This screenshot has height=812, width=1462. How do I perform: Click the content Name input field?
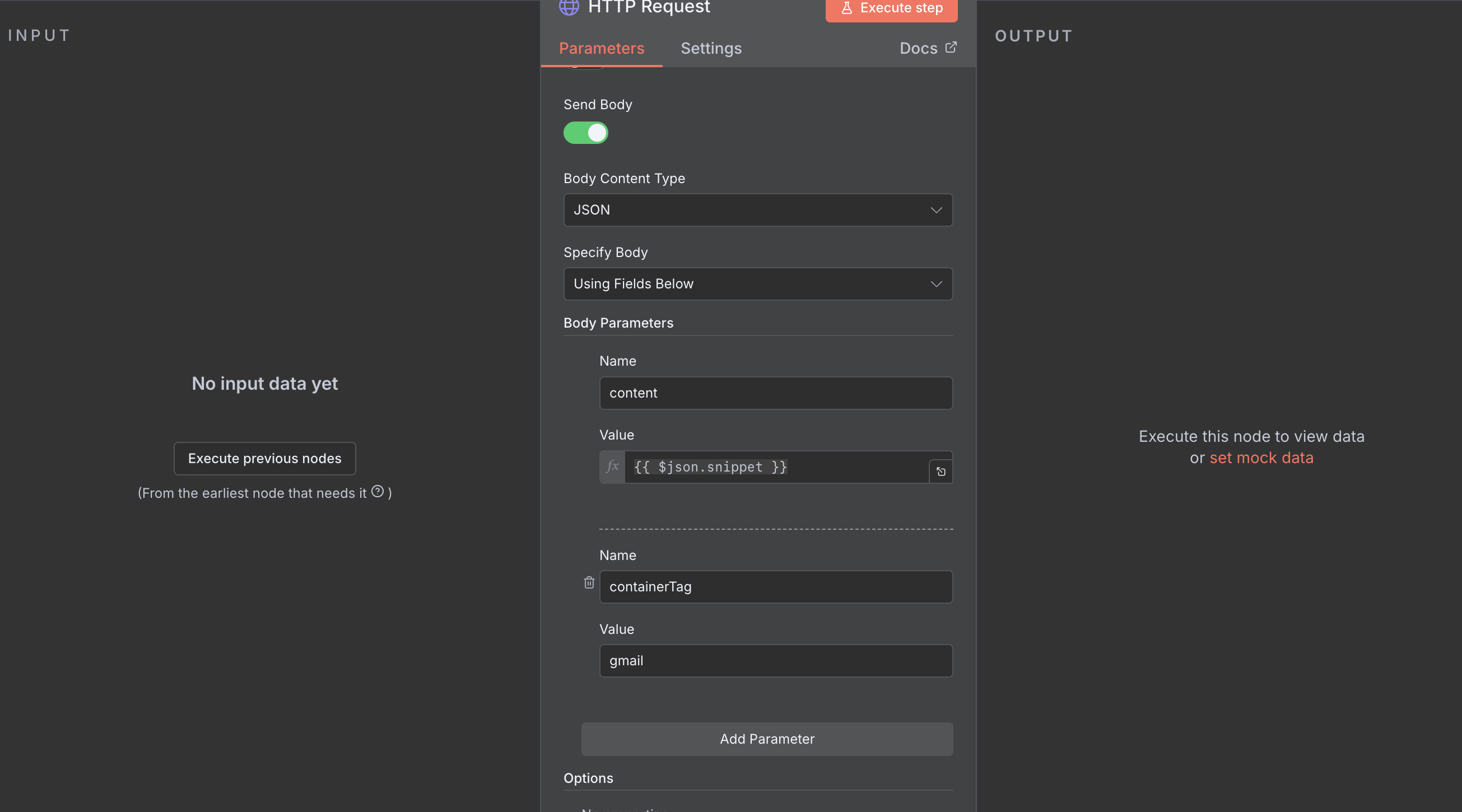(x=775, y=393)
